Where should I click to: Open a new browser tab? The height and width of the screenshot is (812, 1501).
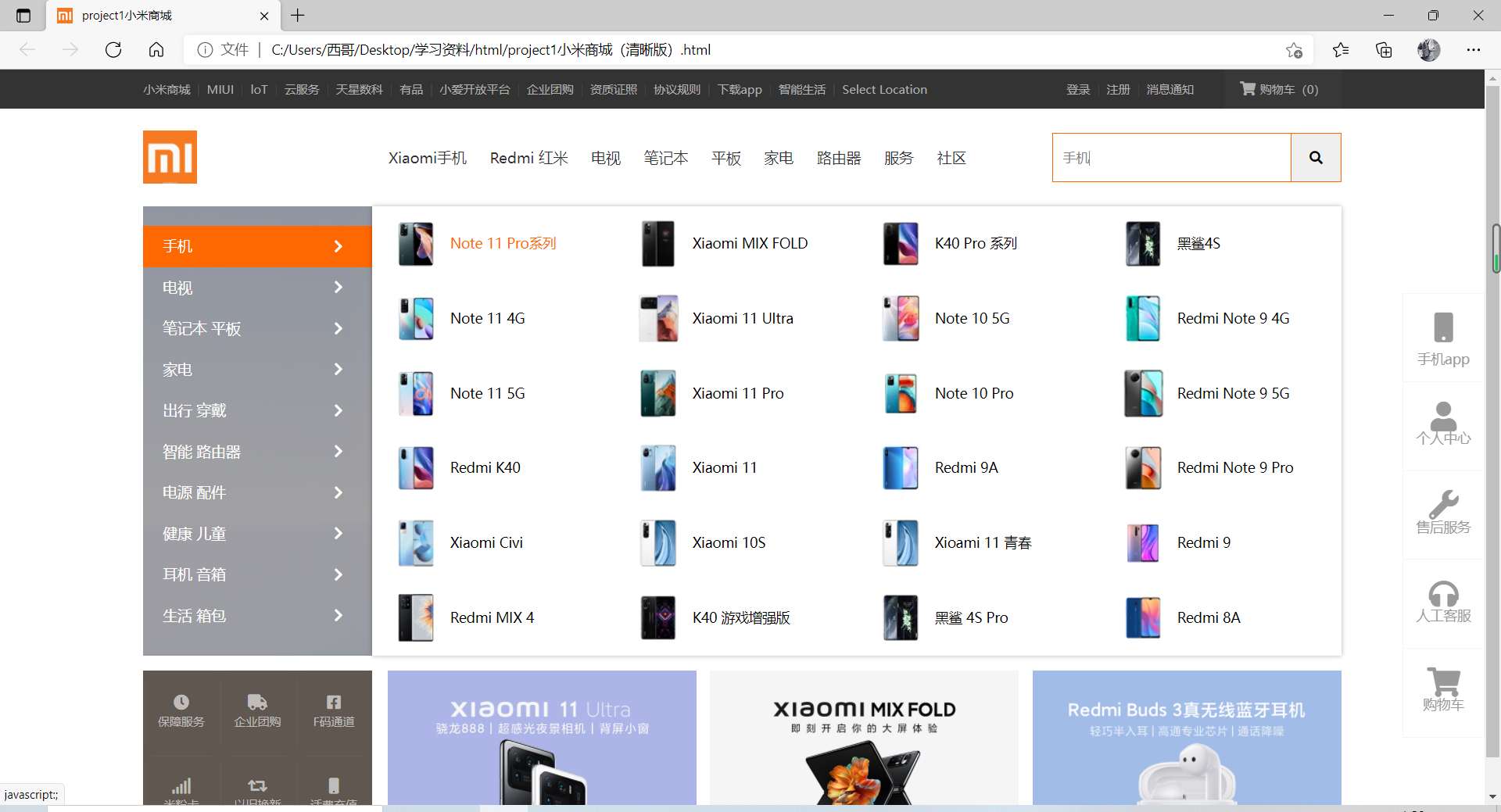[298, 15]
